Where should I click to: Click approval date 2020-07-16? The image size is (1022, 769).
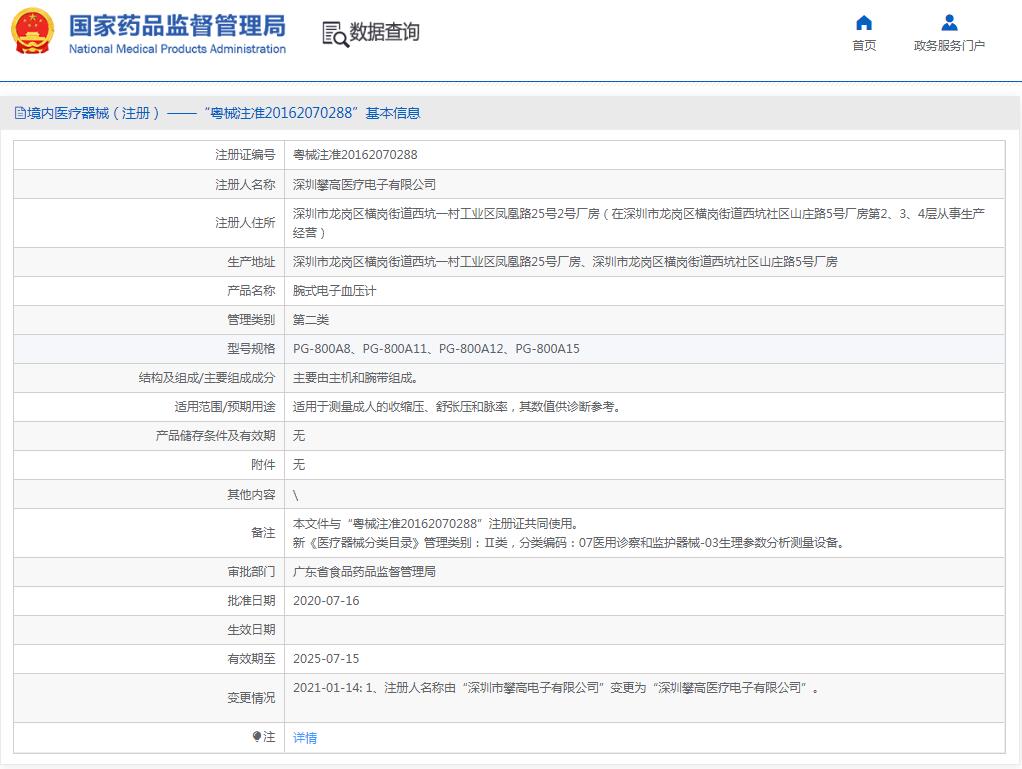[x=326, y=601]
